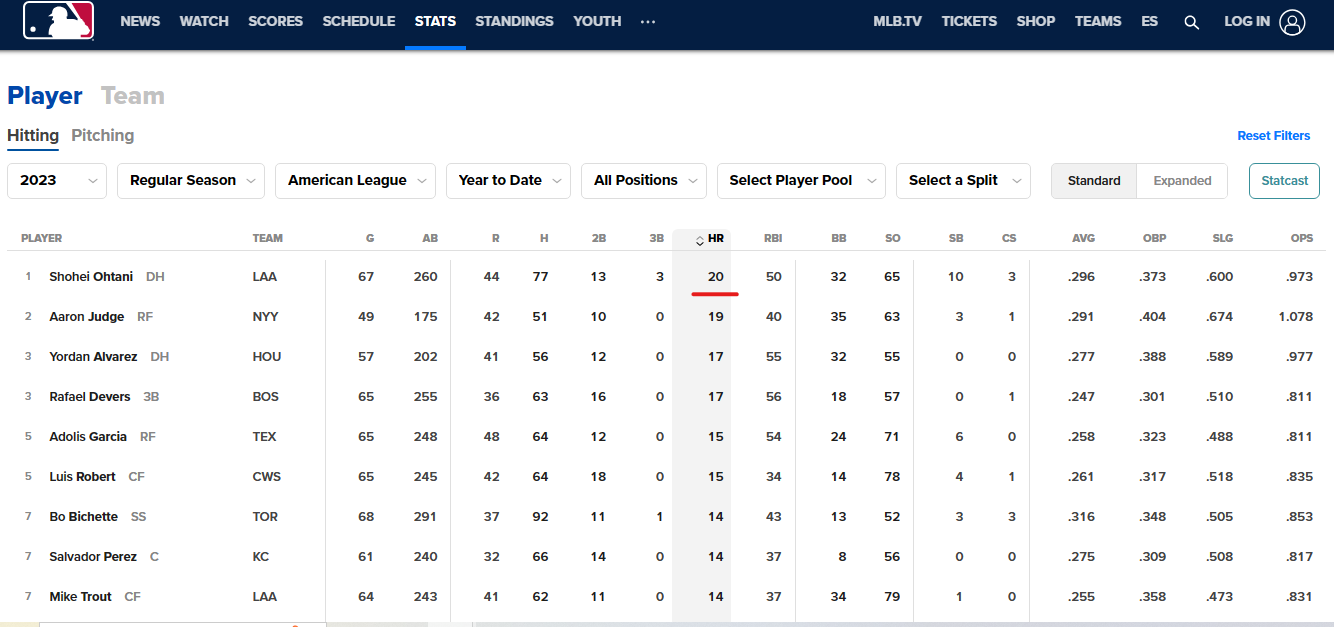Open STANDINGS in the top nav
This screenshot has width=1334, height=627.
(514, 21)
